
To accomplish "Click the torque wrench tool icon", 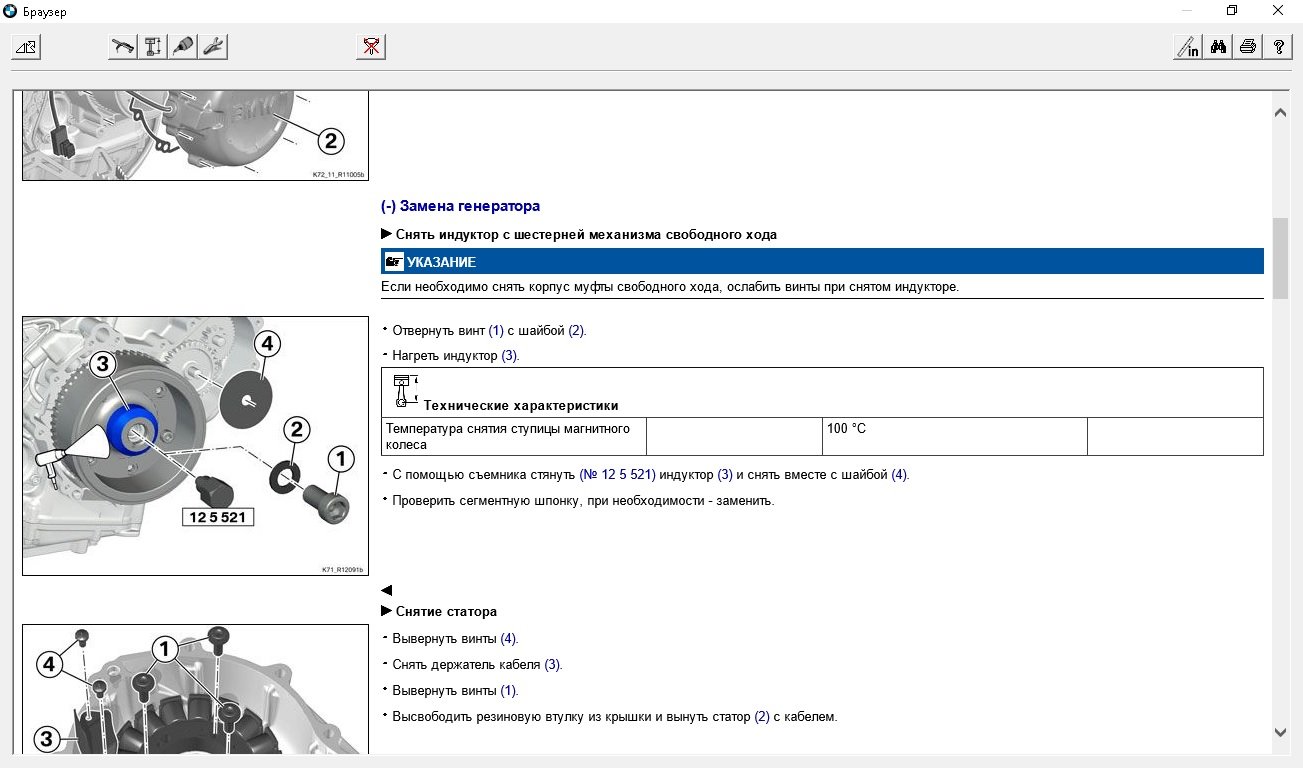I will [x=123, y=46].
